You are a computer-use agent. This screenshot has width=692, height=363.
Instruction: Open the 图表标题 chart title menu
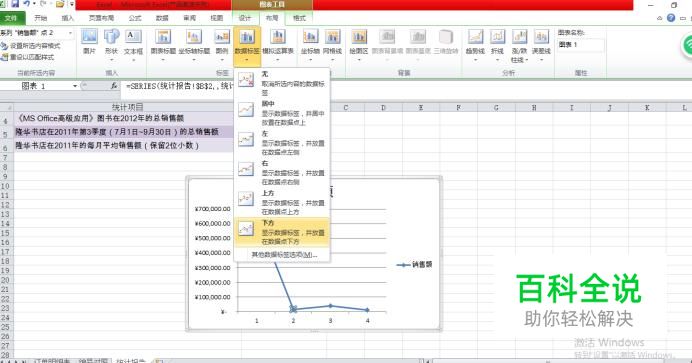pyautogui.click(x=163, y=44)
